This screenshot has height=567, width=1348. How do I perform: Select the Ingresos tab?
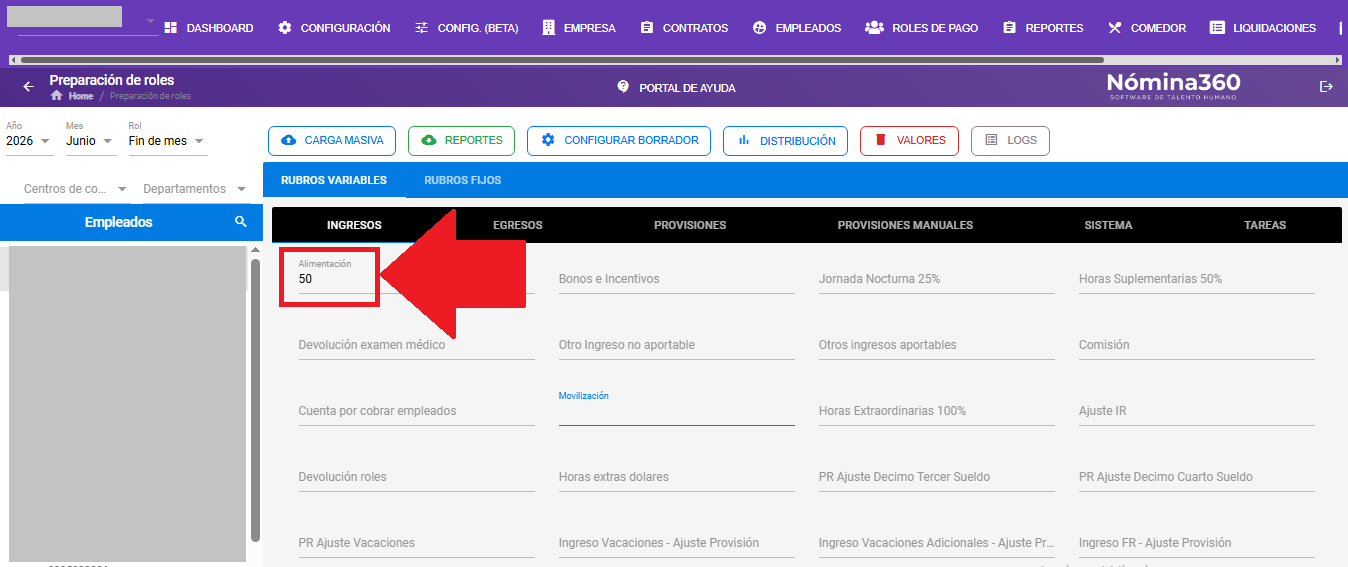coord(354,225)
